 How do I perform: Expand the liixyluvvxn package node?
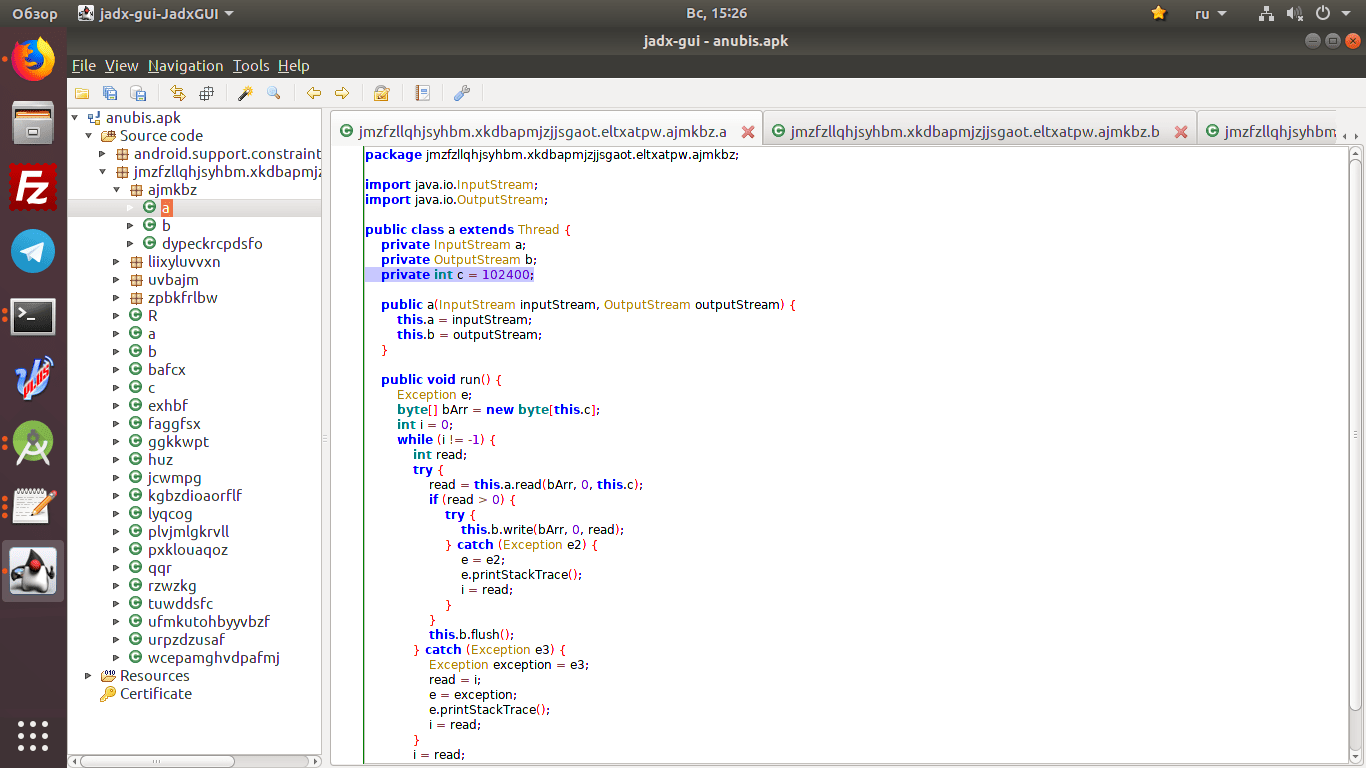(x=117, y=262)
